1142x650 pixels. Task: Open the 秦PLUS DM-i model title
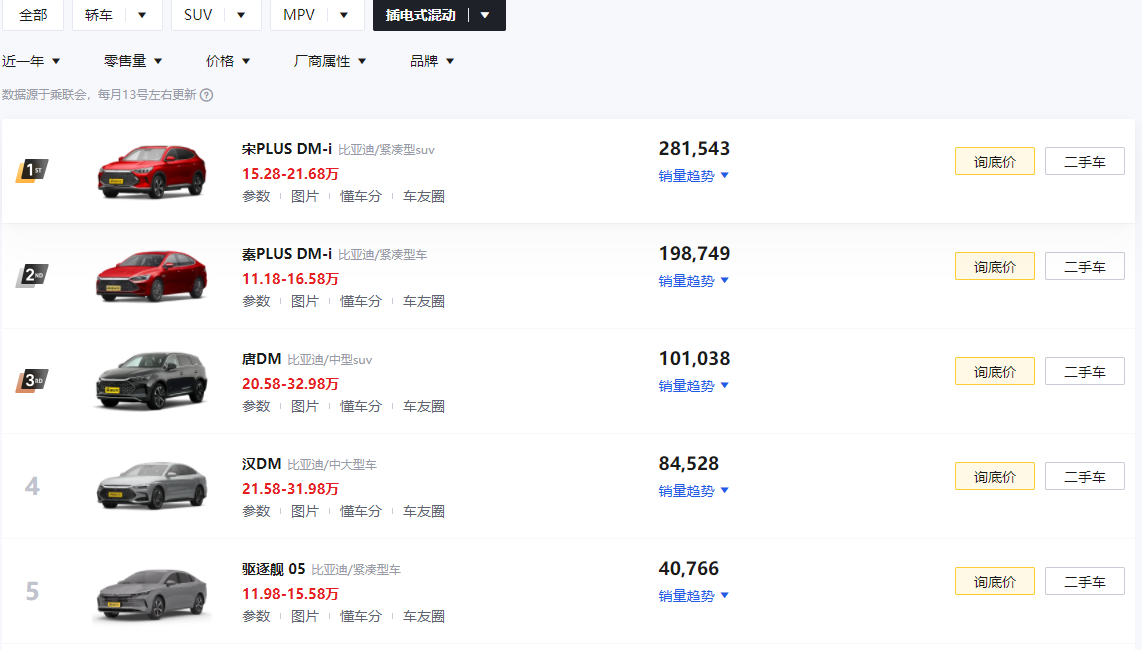[287, 254]
